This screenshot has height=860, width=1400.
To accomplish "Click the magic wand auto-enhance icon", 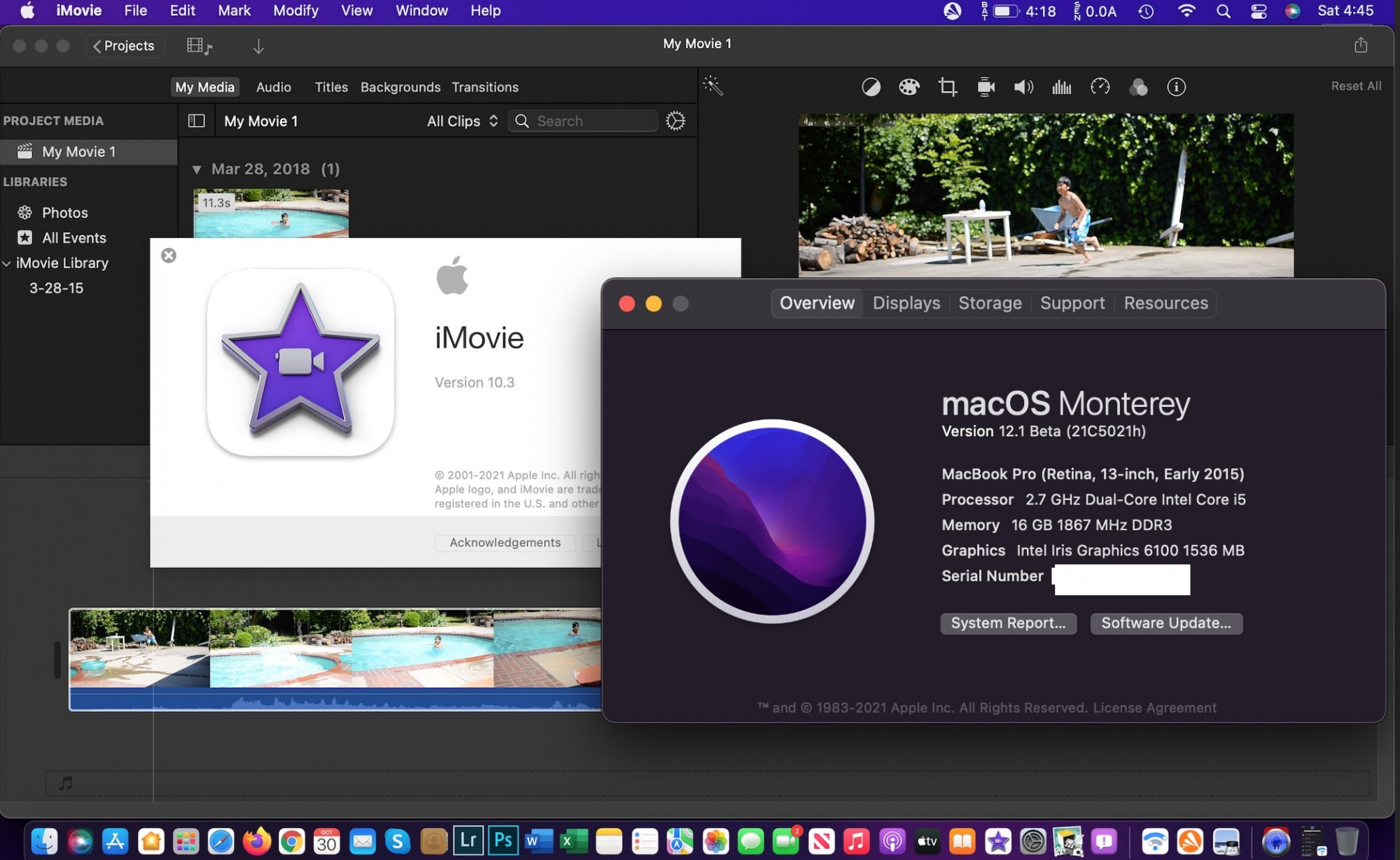I will pyautogui.click(x=716, y=87).
